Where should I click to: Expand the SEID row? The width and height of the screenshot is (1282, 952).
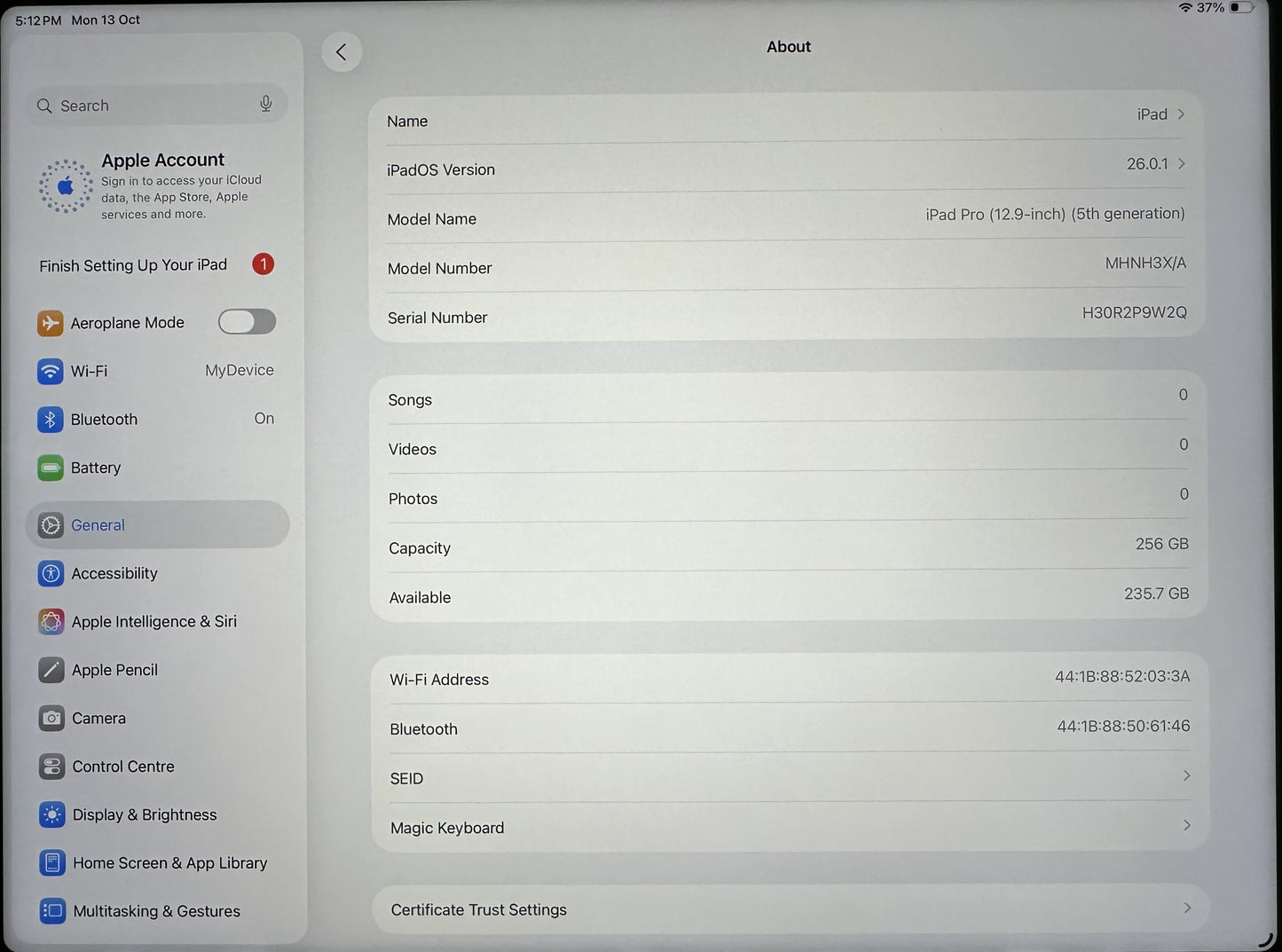[1186, 776]
